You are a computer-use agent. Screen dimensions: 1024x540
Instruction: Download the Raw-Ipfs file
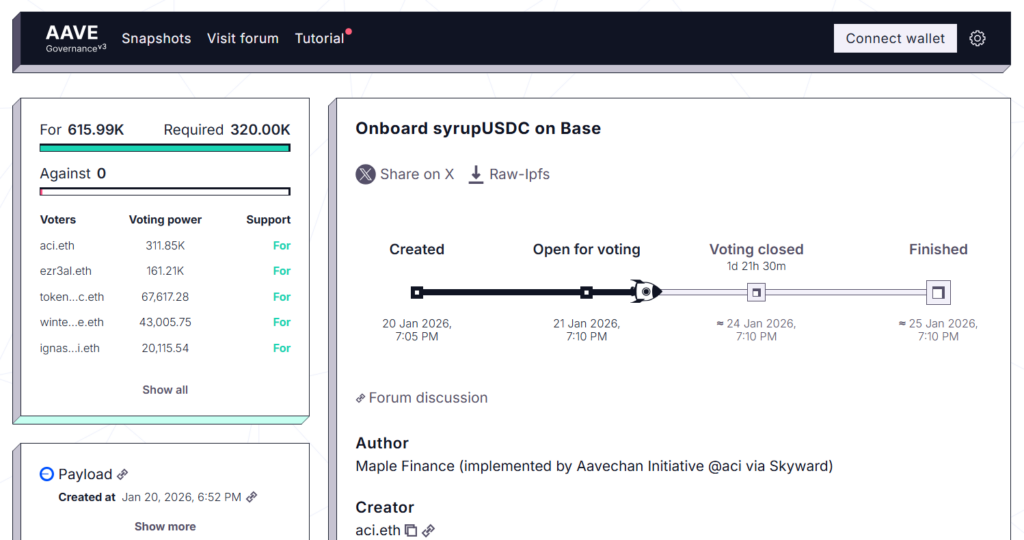tap(509, 174)
